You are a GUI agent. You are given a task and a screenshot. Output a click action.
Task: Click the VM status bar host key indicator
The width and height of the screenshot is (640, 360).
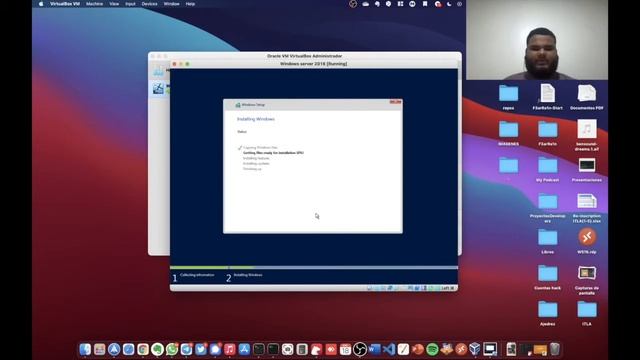(447, 288)
